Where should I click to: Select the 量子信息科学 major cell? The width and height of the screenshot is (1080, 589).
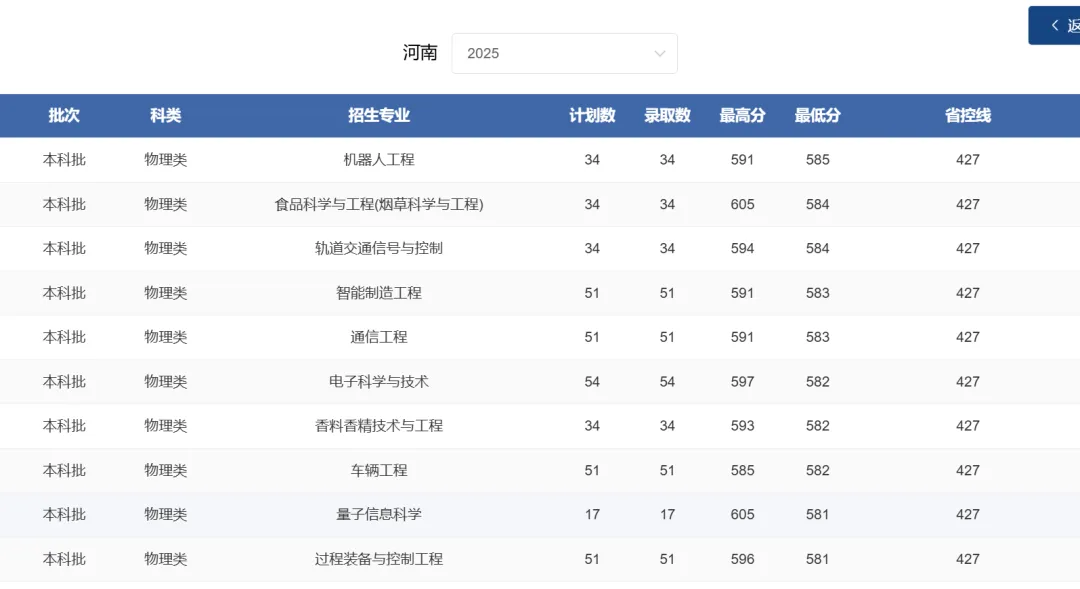click(x=379, y=515)
